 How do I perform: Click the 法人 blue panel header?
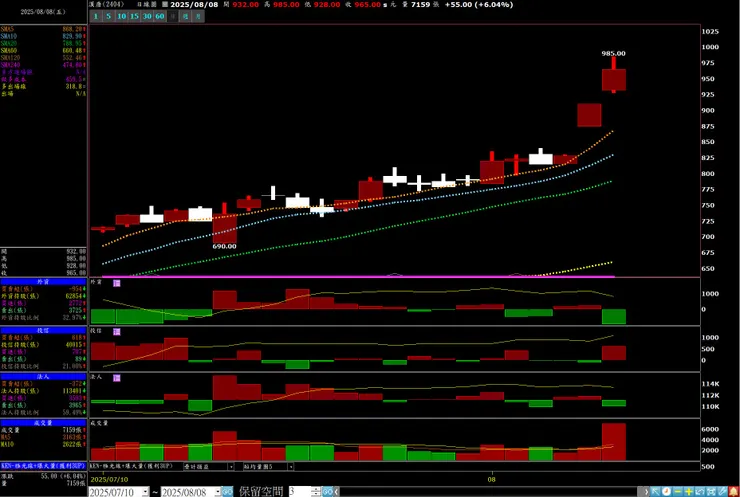coord(43,377)
